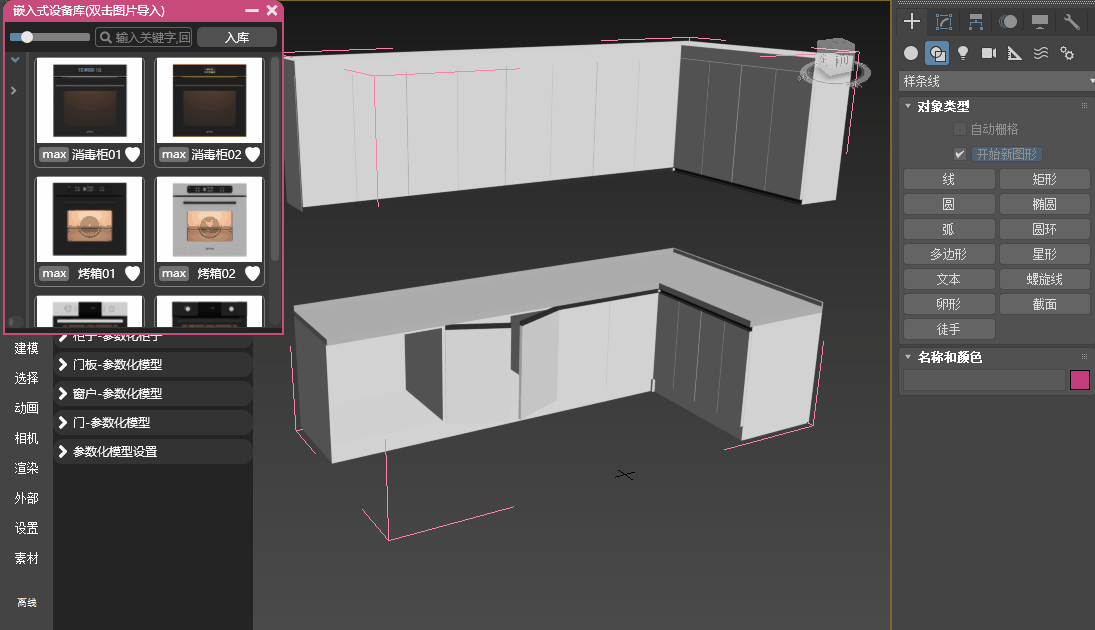
Task: Click the down chevron in library sidebar
Action: click(15, 61)
